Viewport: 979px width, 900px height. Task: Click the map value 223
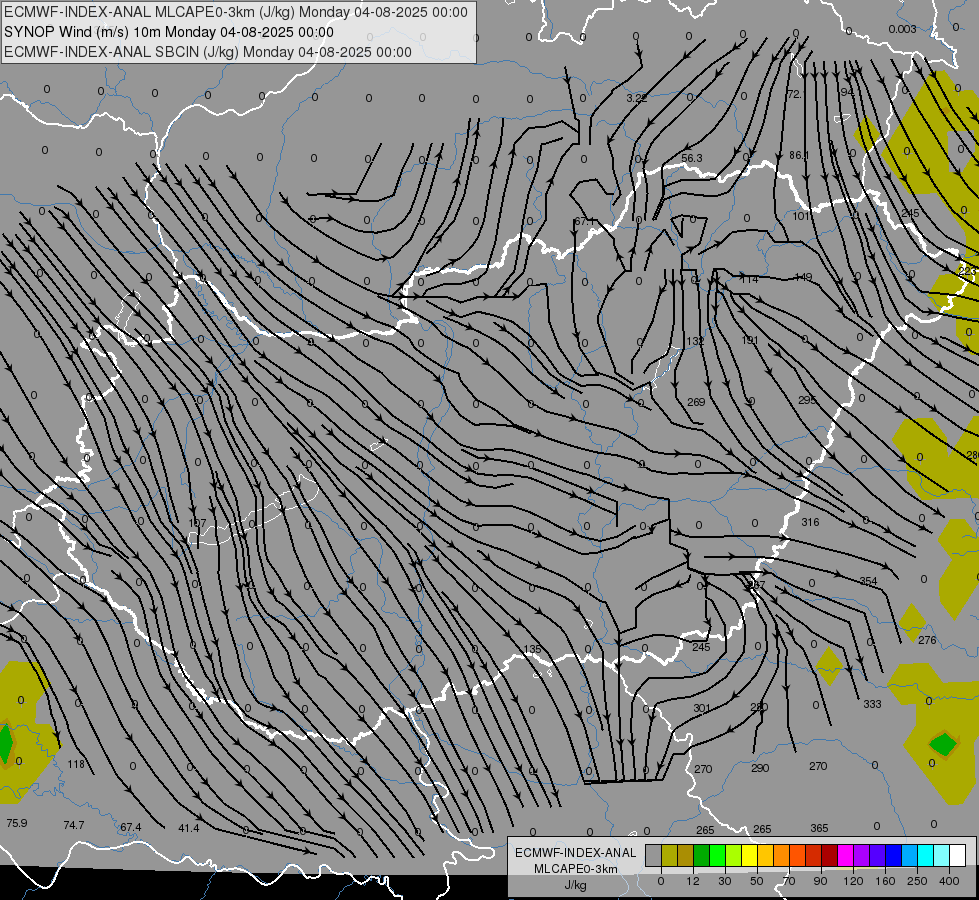point(967,271)
